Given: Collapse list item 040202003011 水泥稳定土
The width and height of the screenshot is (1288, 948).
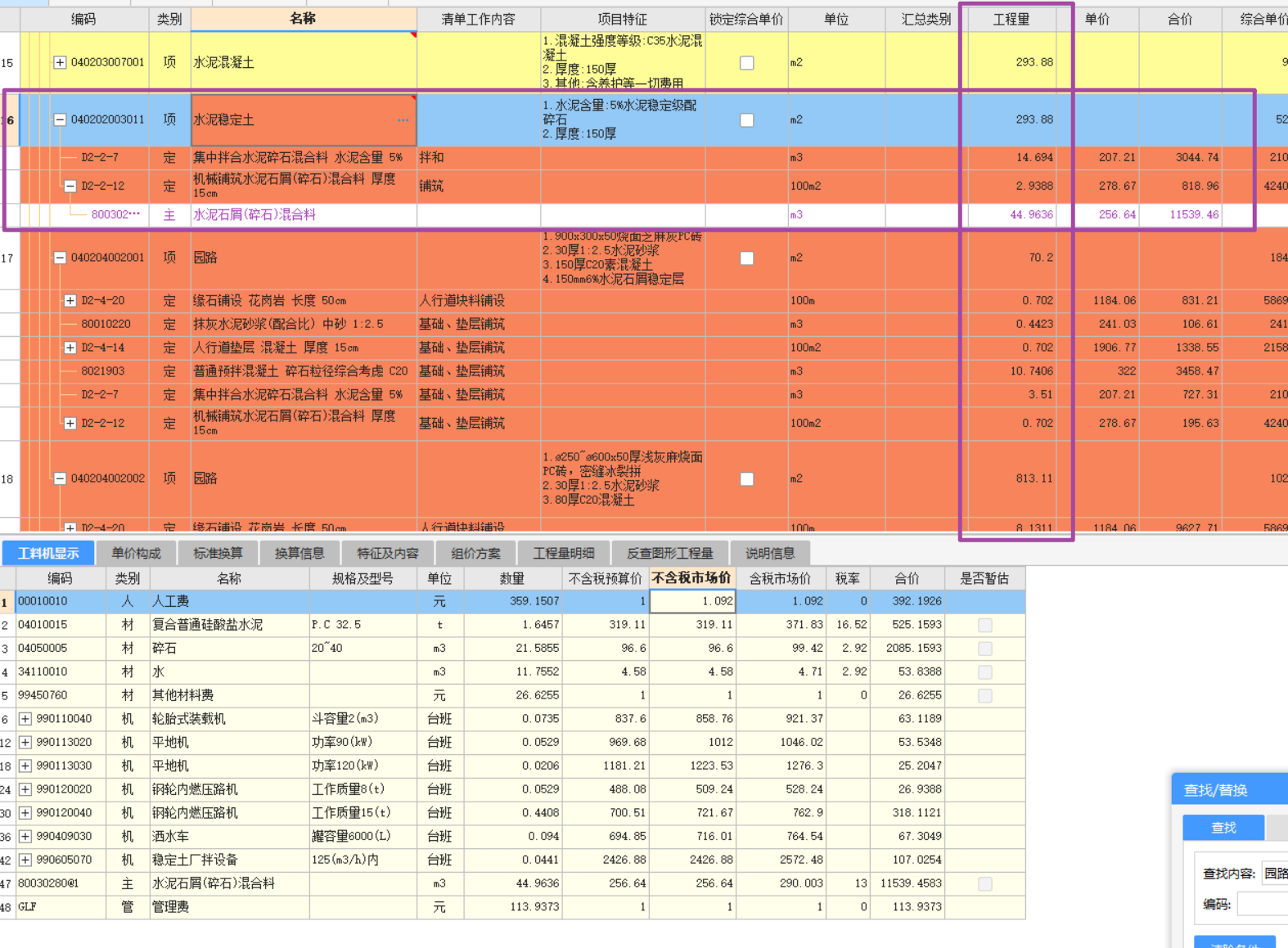Looking at the screenshot, I should click(60, 119).
